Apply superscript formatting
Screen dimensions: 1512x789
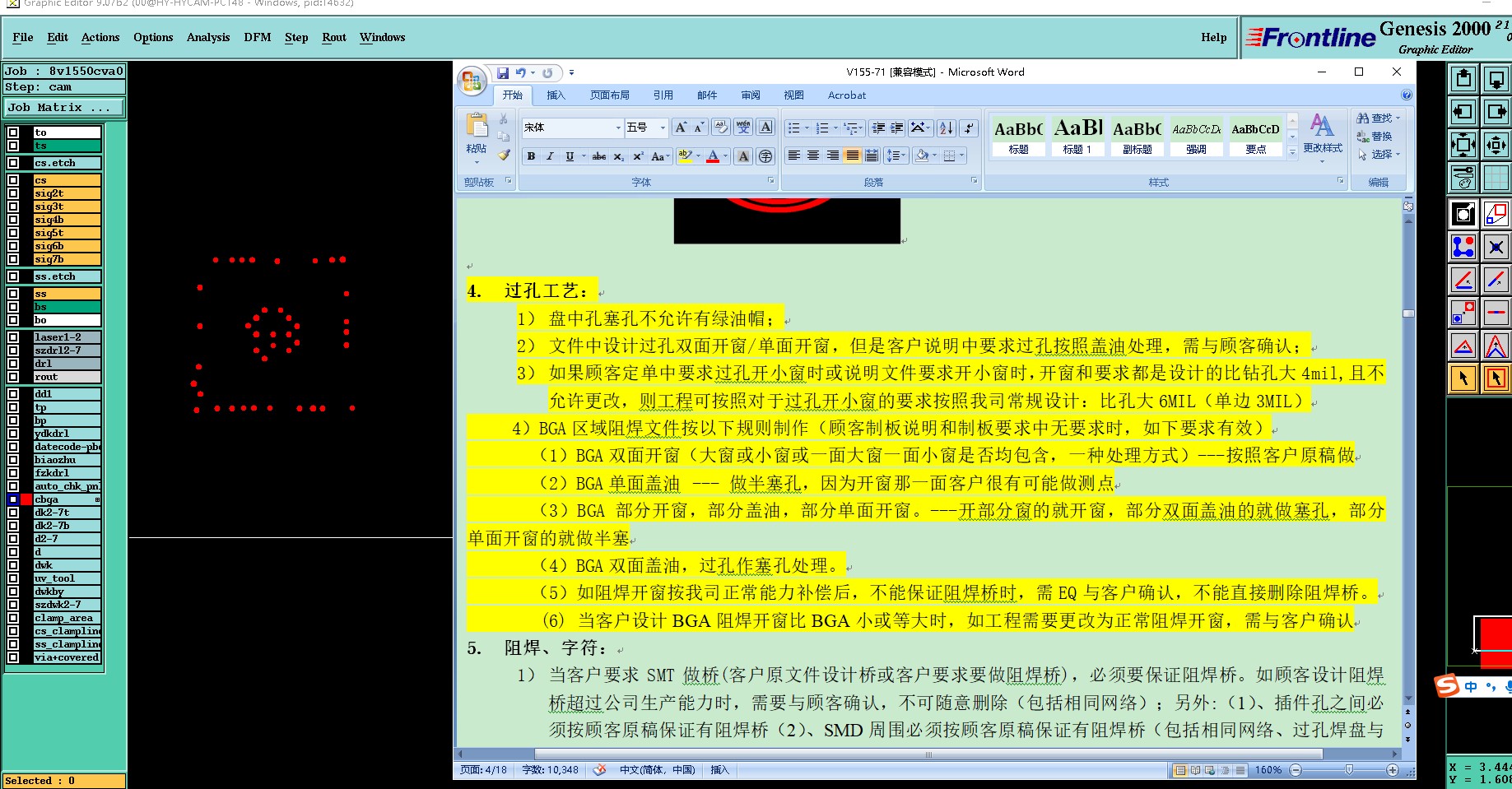638,156
